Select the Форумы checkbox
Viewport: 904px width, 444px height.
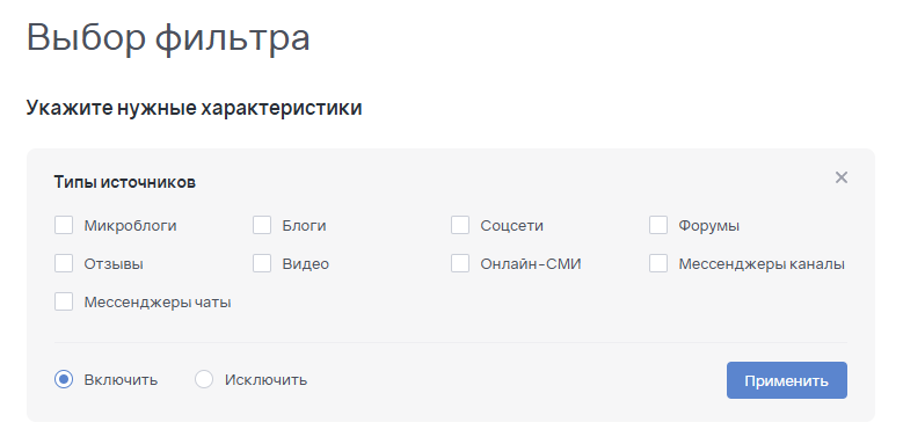click(658, 225)
